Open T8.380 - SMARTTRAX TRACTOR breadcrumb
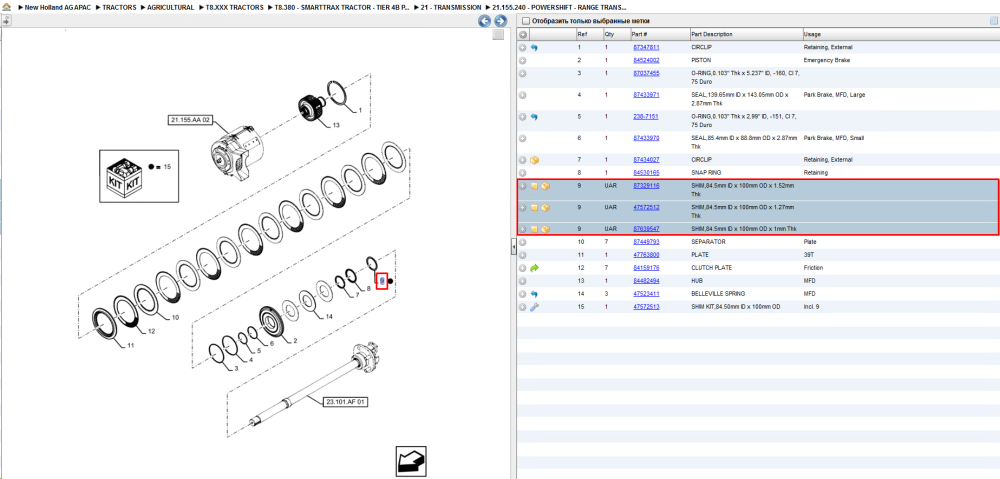This screenshot has height=479, width=1000. click(x=342, y=8)
